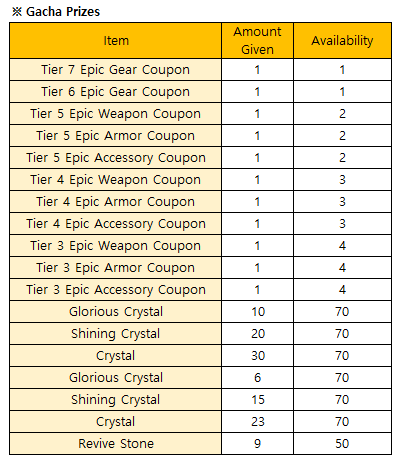This screenshot has width=396, height=460.
Task: Select the Item column header
Action: 116,41
